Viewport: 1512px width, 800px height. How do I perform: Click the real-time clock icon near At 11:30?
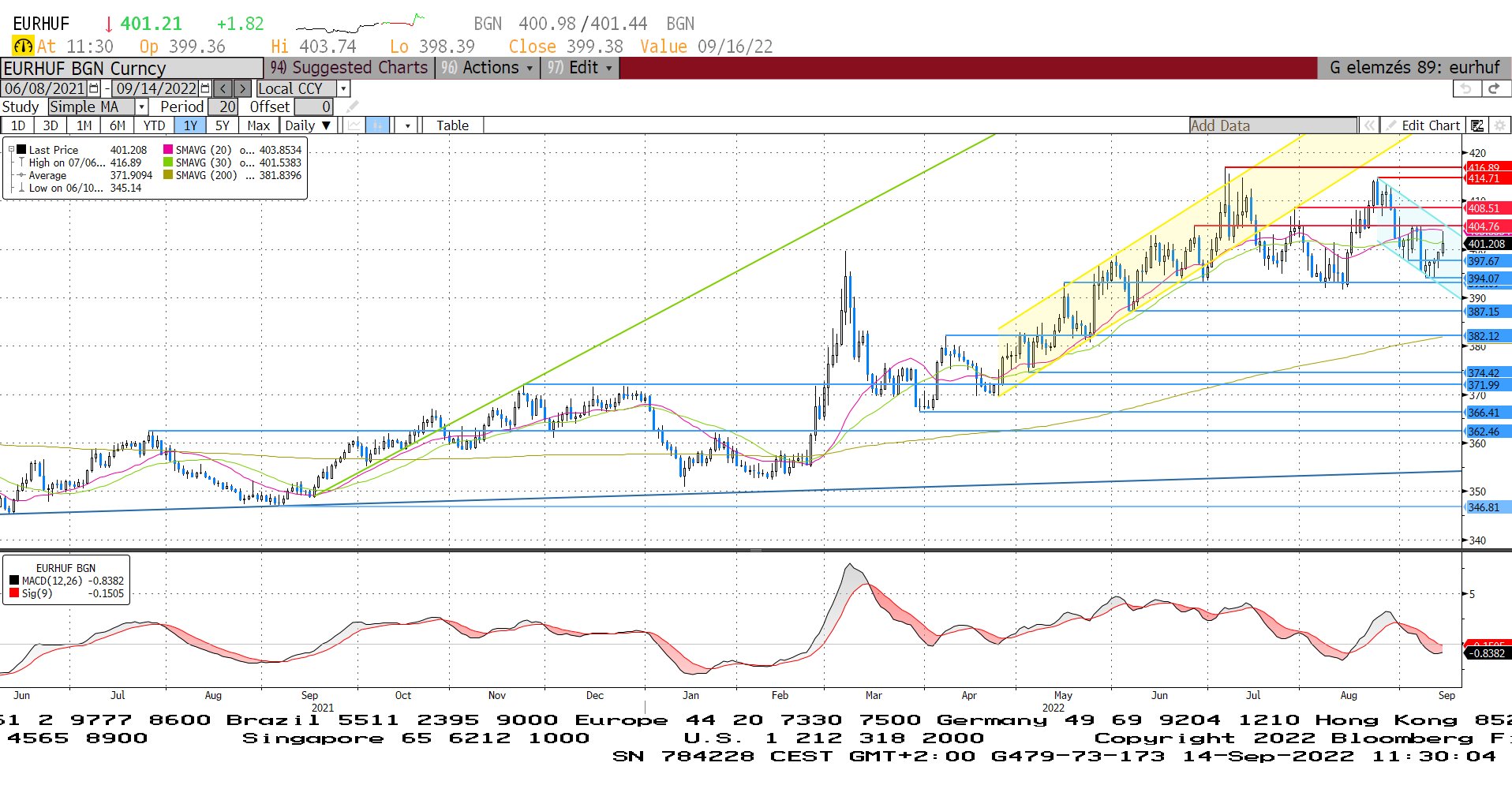24,47
